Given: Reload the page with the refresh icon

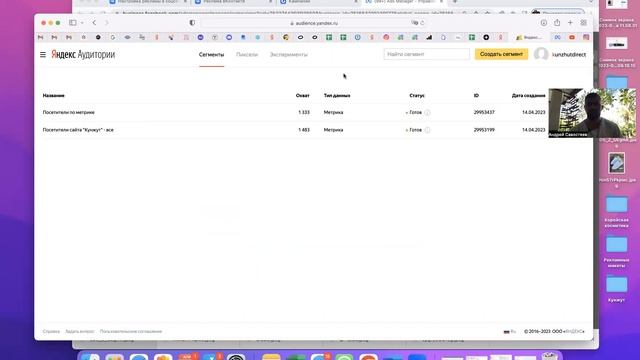Looking at the screenshot, I should tap(422, 23).
